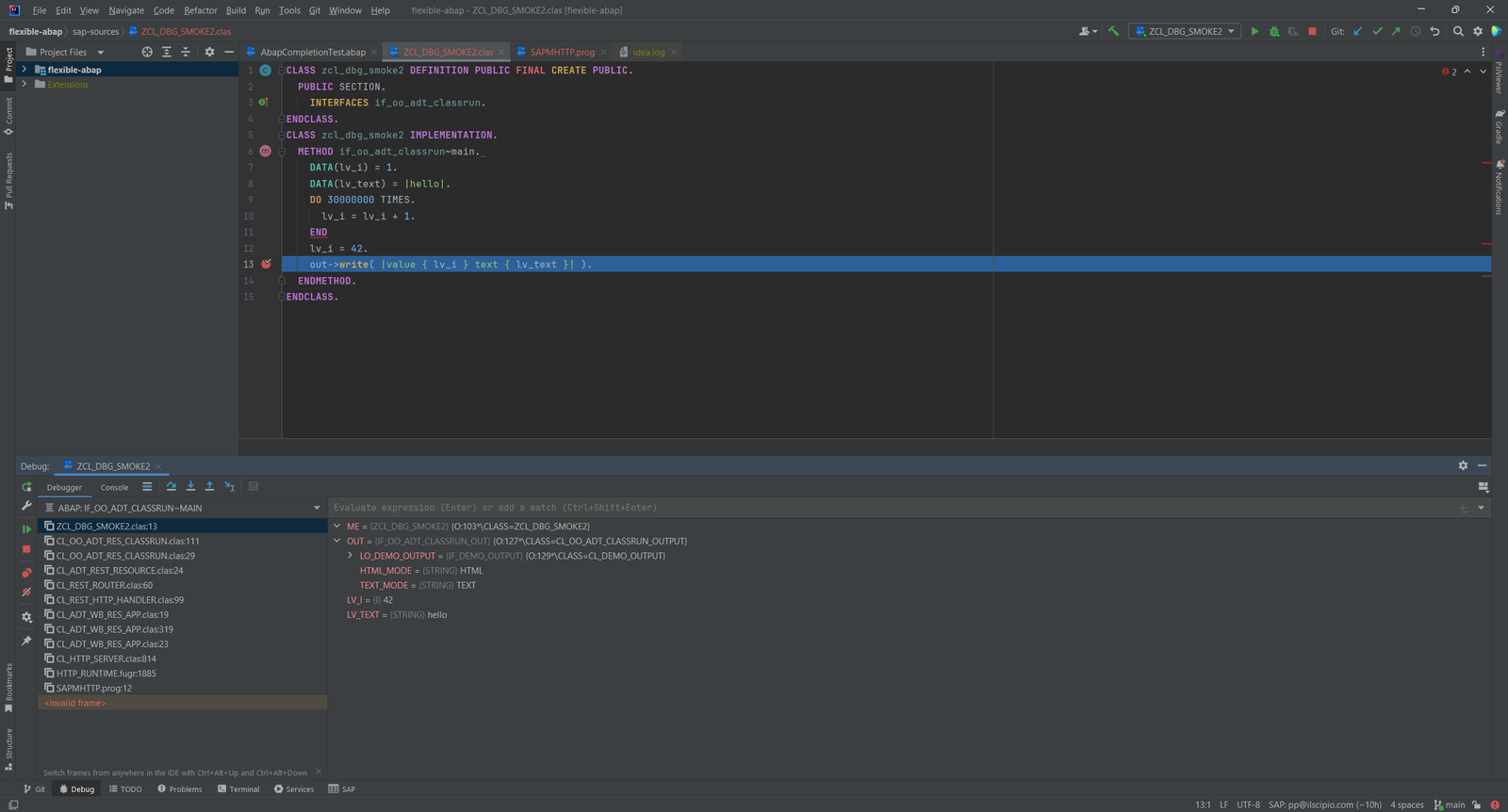Click Run to Cursor in debugger toolbar

point(229,487)
